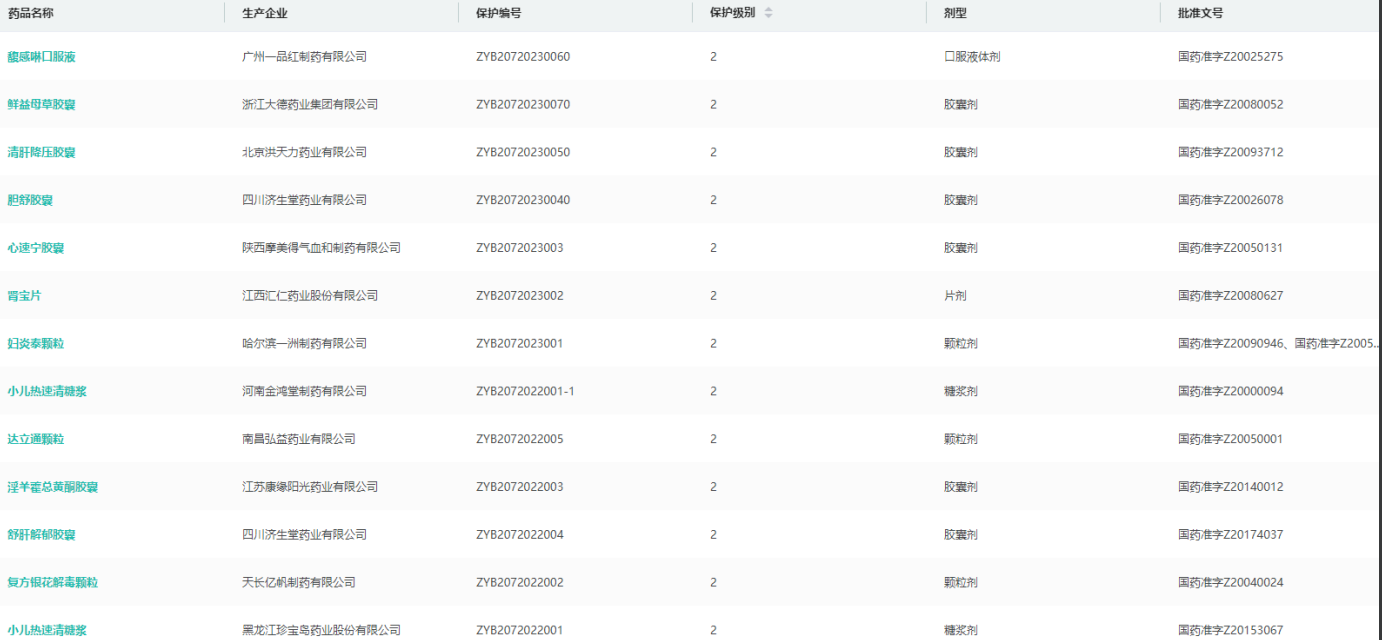This screenshot has width=1382, height=640.
Task: Open the 胆舒胶囊 drug link
Action: click(x=30, y=200)
